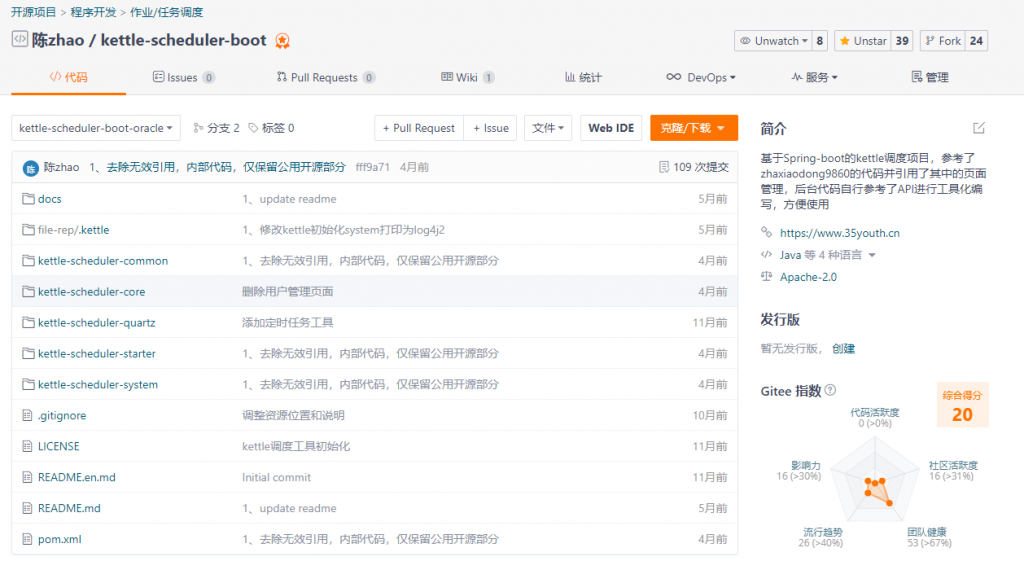The width and height of the screenshot is (1024, 561).
Task: Click commit hash fff9a71
Action: 372,167
